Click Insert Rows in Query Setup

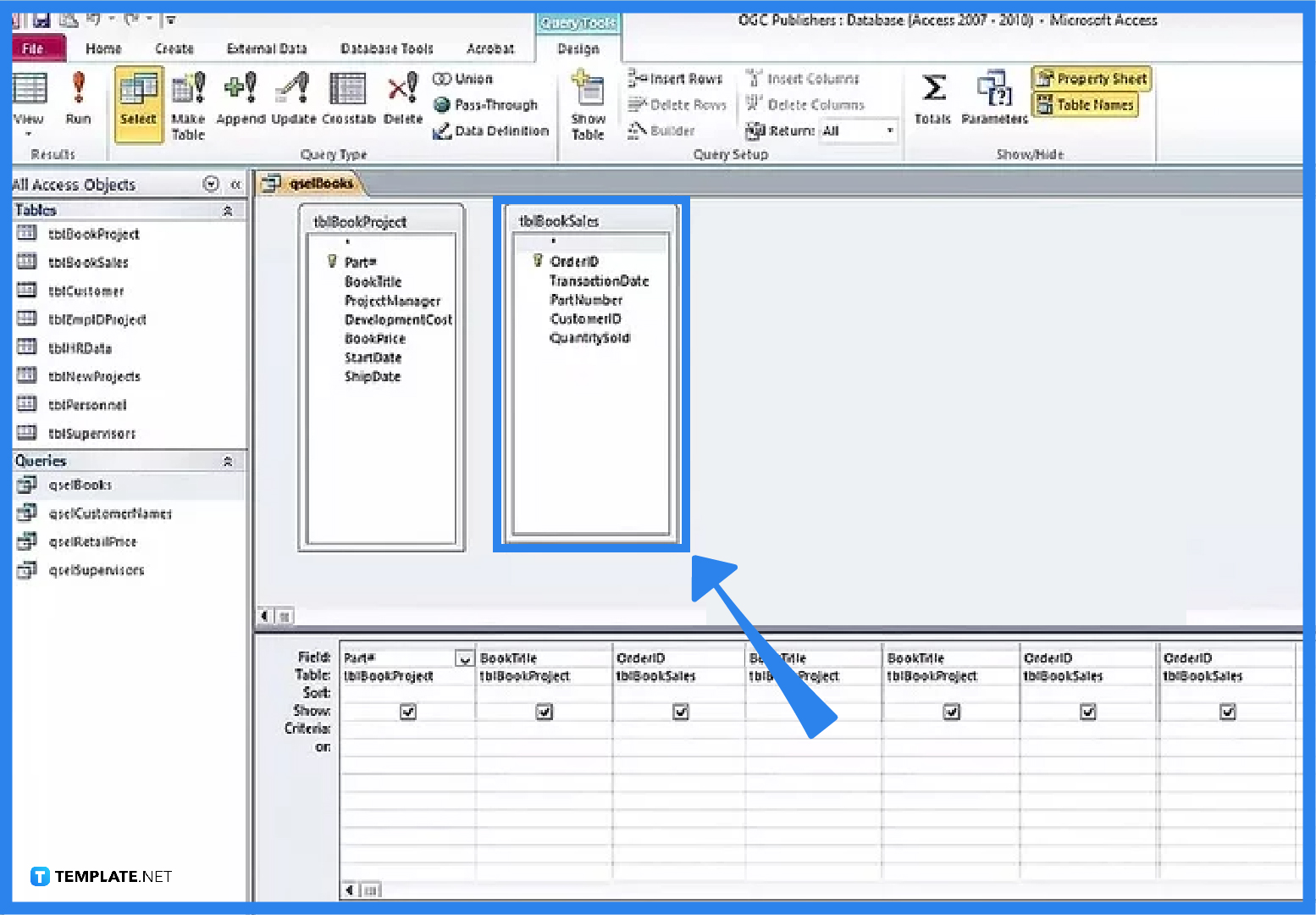pos(676,78)
